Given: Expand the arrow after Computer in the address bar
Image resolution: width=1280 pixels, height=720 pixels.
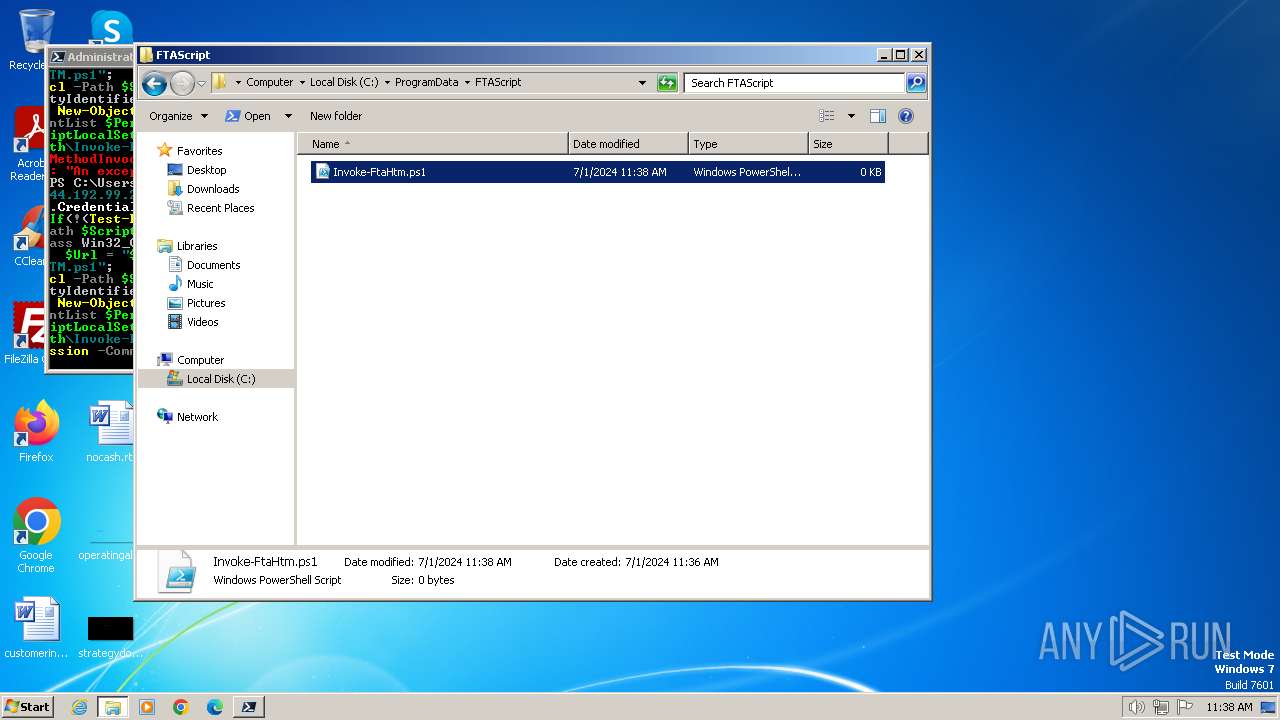Looking at the screenshot, I should point(302,83).
